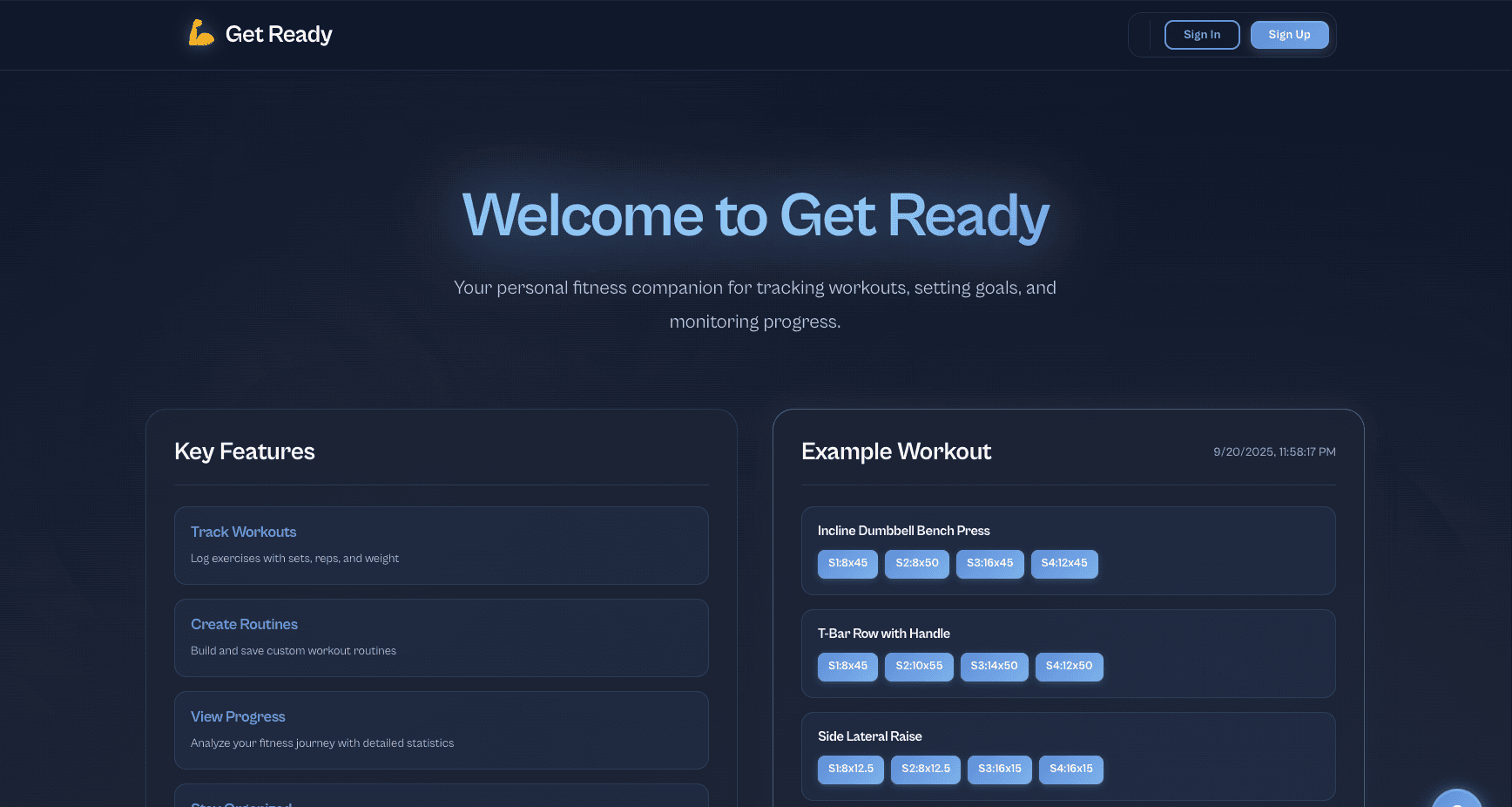
Task: Select the S2:8x50 set badge
Action: [x=916, y=564]
